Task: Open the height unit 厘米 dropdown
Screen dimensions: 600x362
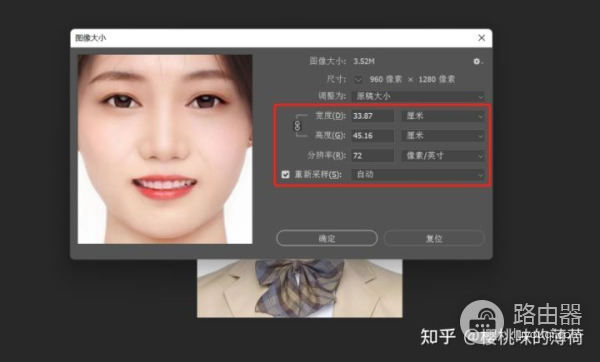Action: [x=443, y=135]
